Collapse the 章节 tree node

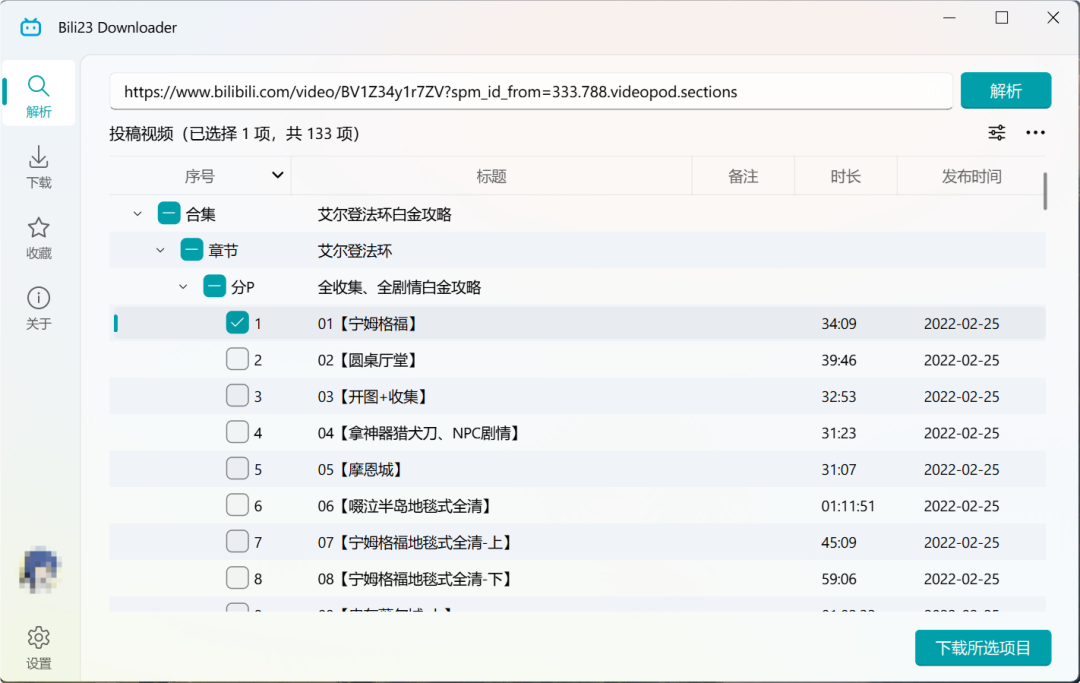160,251
